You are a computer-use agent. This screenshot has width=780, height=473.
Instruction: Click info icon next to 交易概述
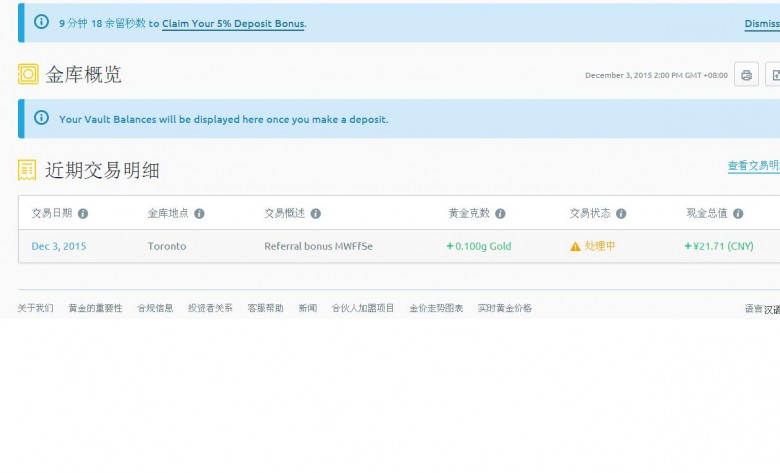click(x=316, y=214)
